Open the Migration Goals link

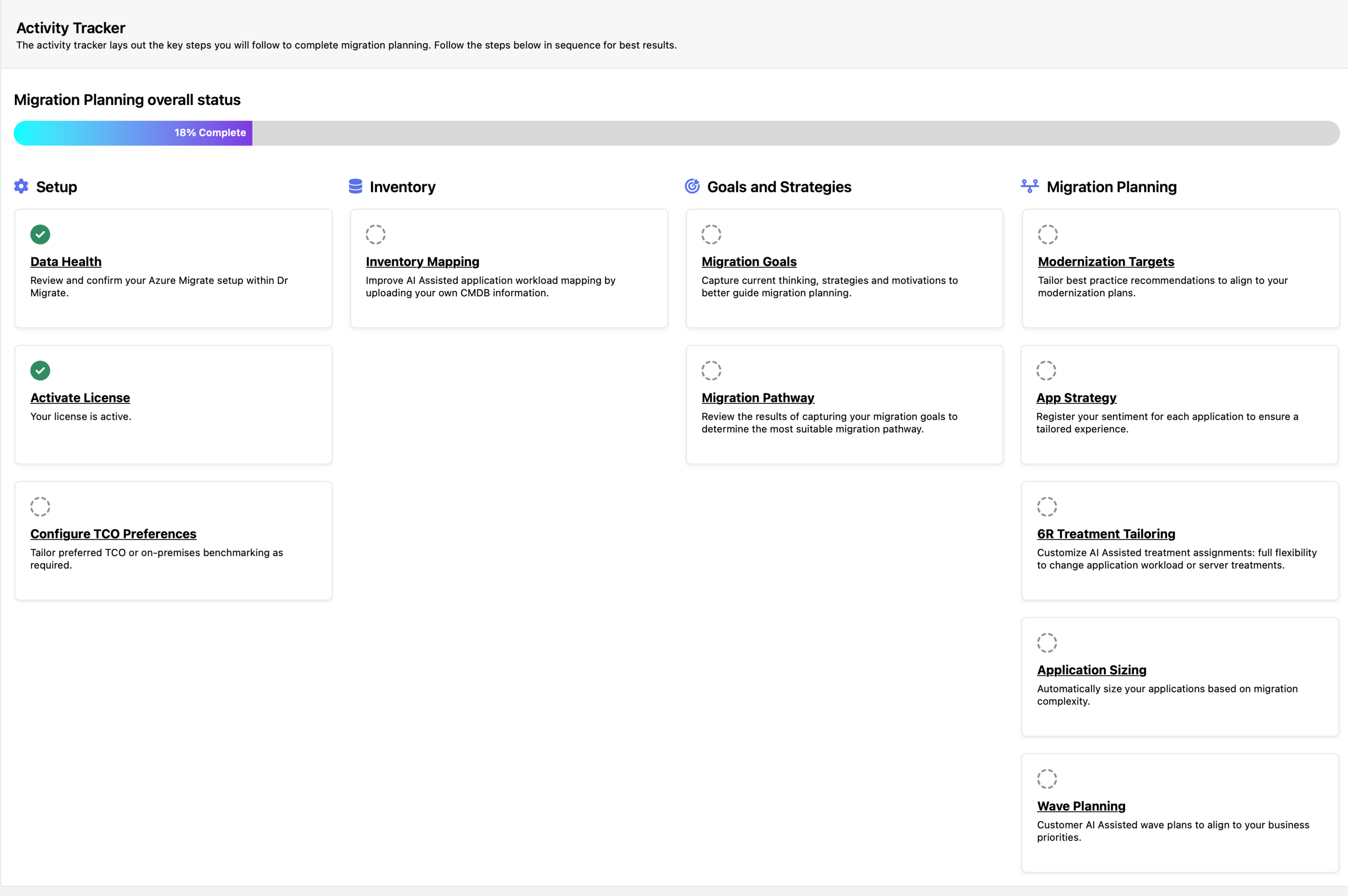(749, 262)
